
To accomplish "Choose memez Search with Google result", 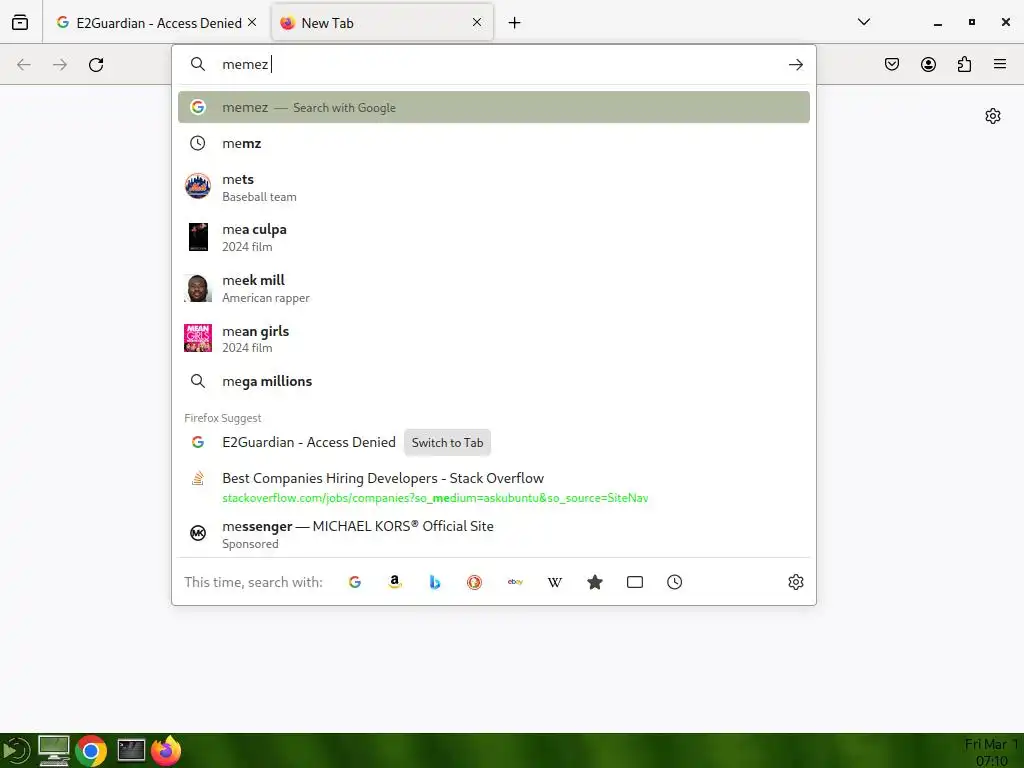I will pos(494,107).
